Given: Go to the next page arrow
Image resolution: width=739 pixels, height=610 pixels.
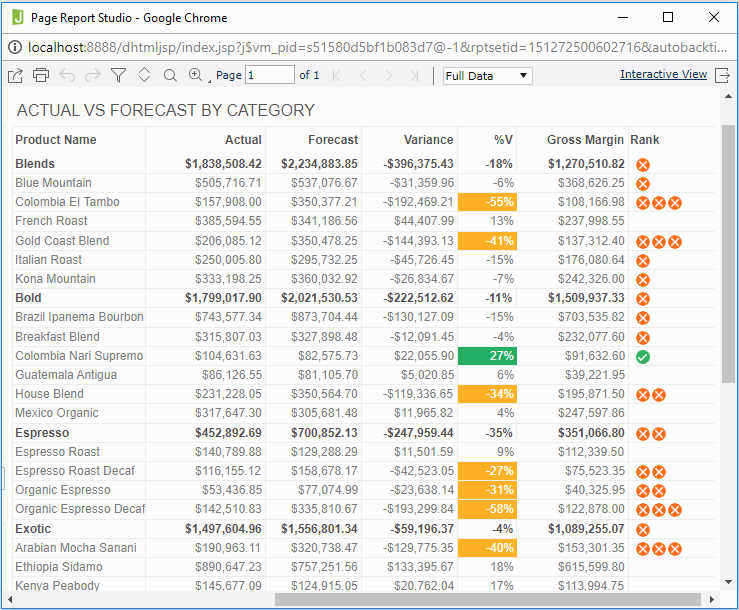Looking at the screenshot, I should tap(389, 76).
